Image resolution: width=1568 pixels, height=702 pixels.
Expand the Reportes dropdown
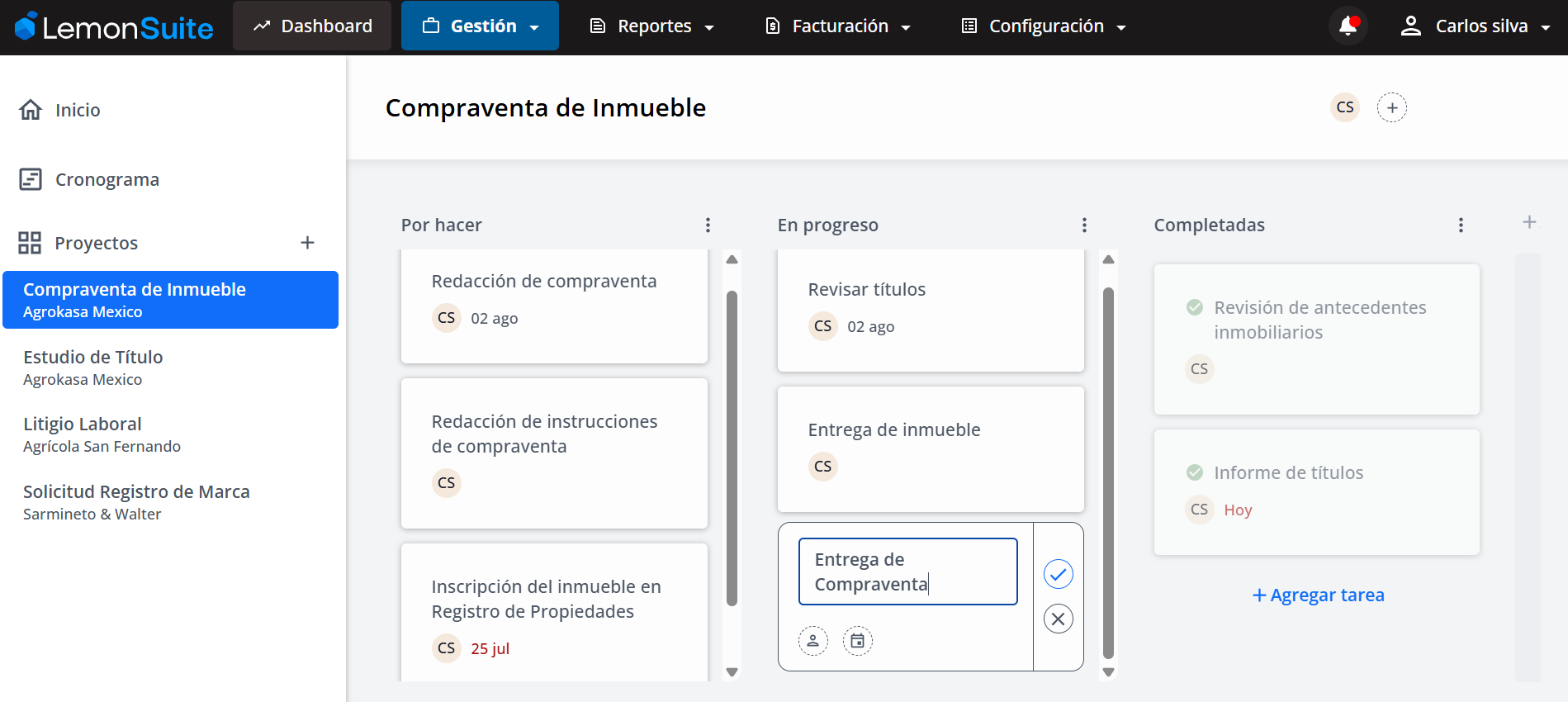(x=652, y=26)
